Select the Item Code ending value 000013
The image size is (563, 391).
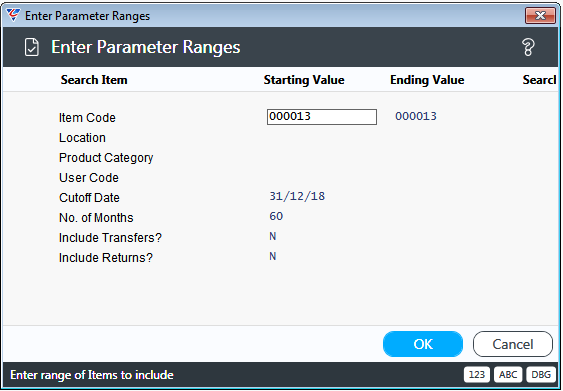click(416, 116)
